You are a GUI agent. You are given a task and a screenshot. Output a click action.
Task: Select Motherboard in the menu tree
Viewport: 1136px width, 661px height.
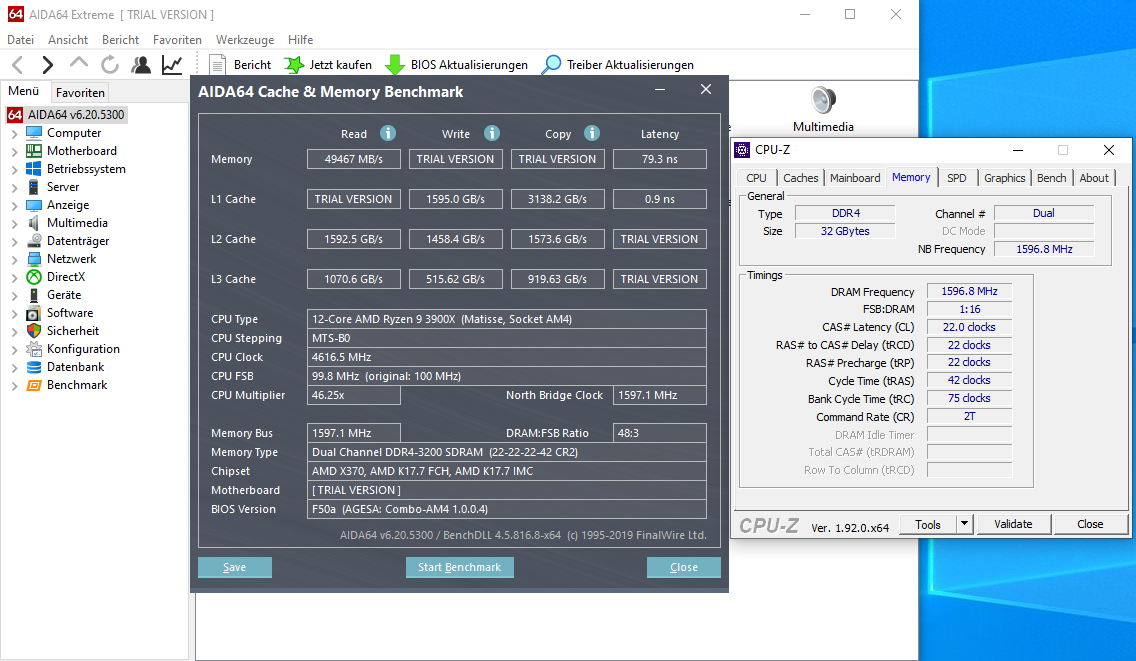point(72,151)
